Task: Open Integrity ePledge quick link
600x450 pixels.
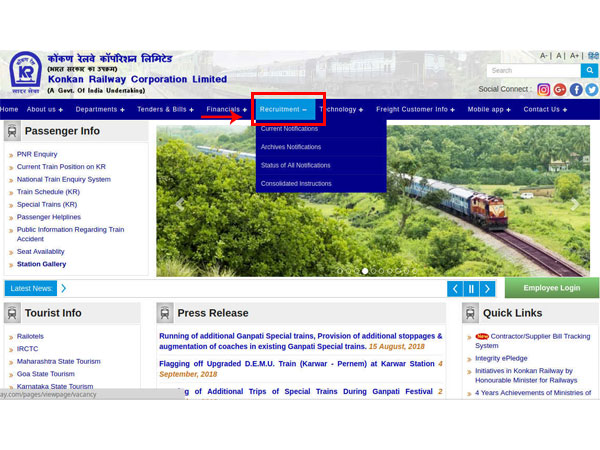Action: pyautogui.click(x=501, y=359)
